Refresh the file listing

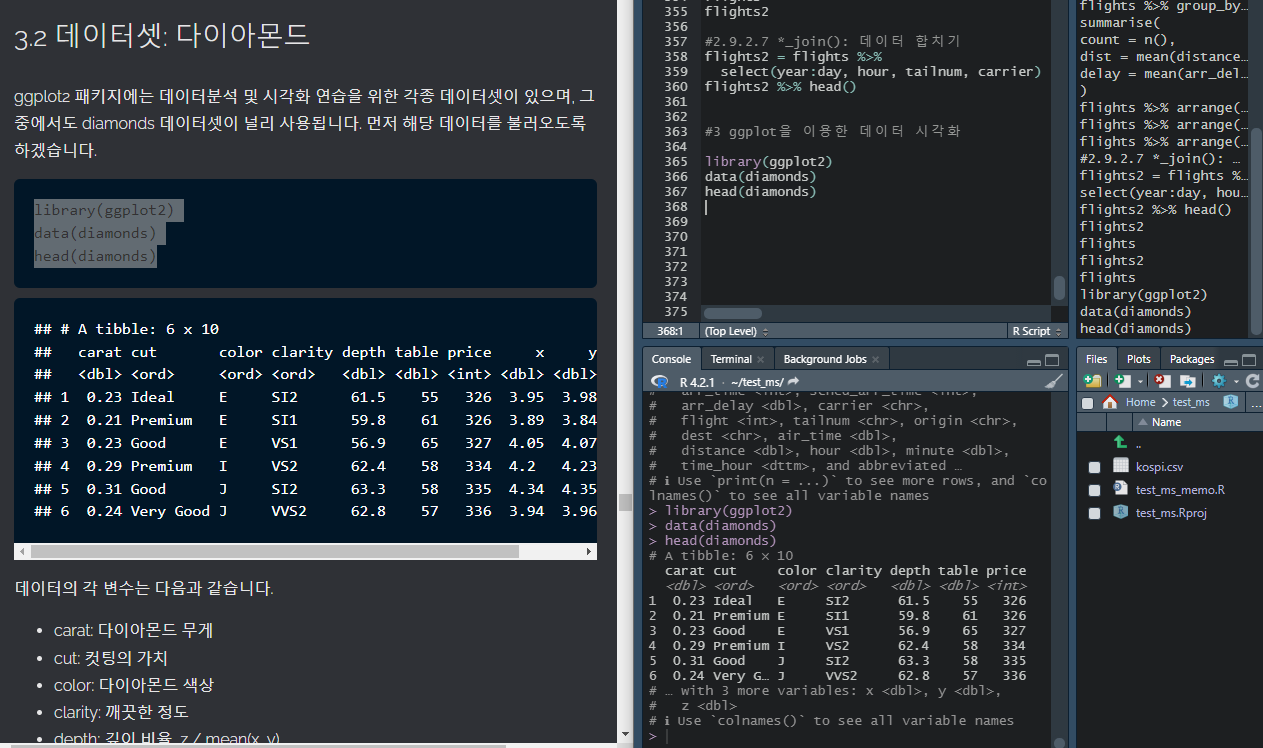click(1252, 381)
